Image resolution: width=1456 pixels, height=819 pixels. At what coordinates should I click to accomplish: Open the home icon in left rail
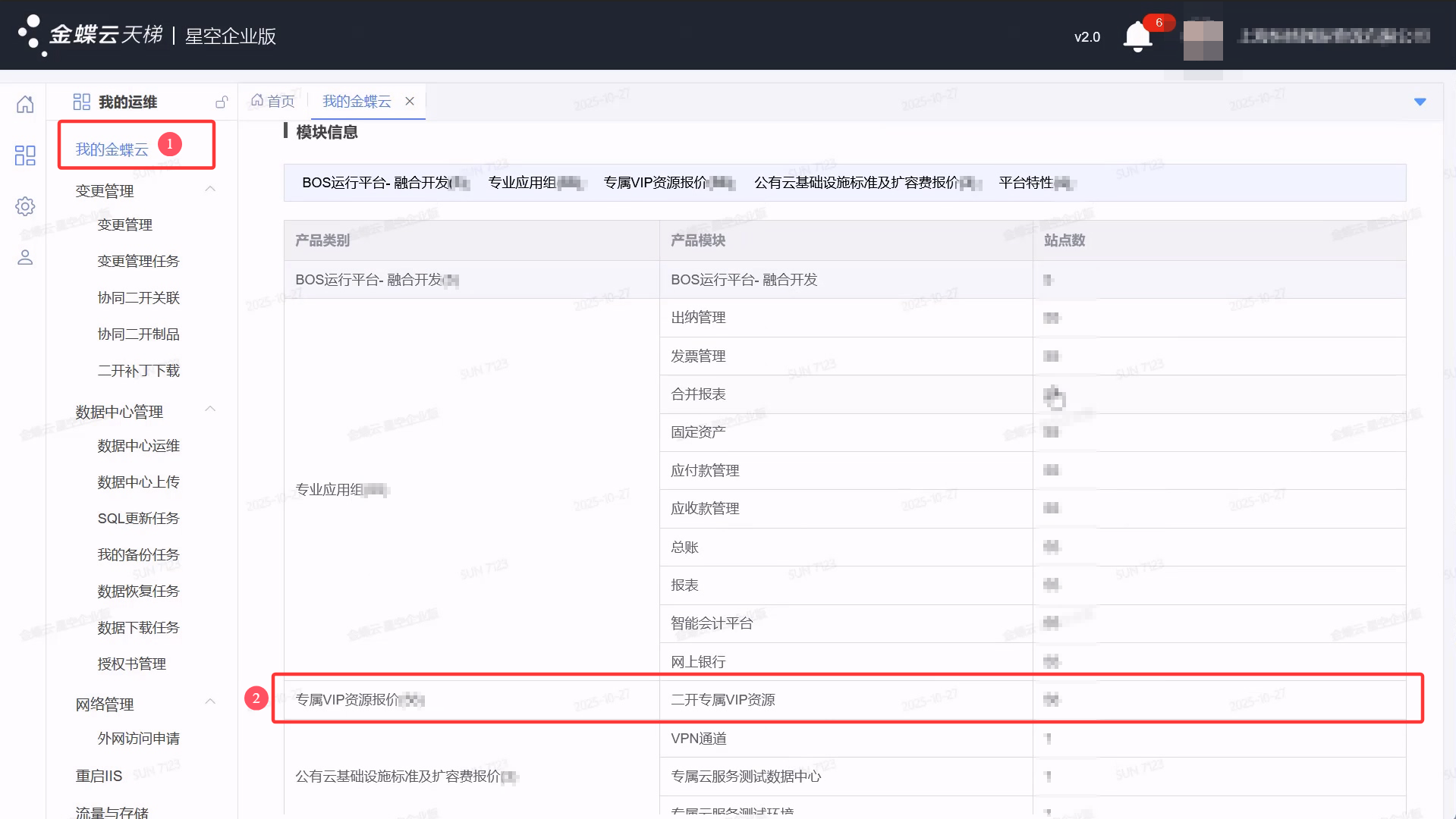tap(25, 104)
